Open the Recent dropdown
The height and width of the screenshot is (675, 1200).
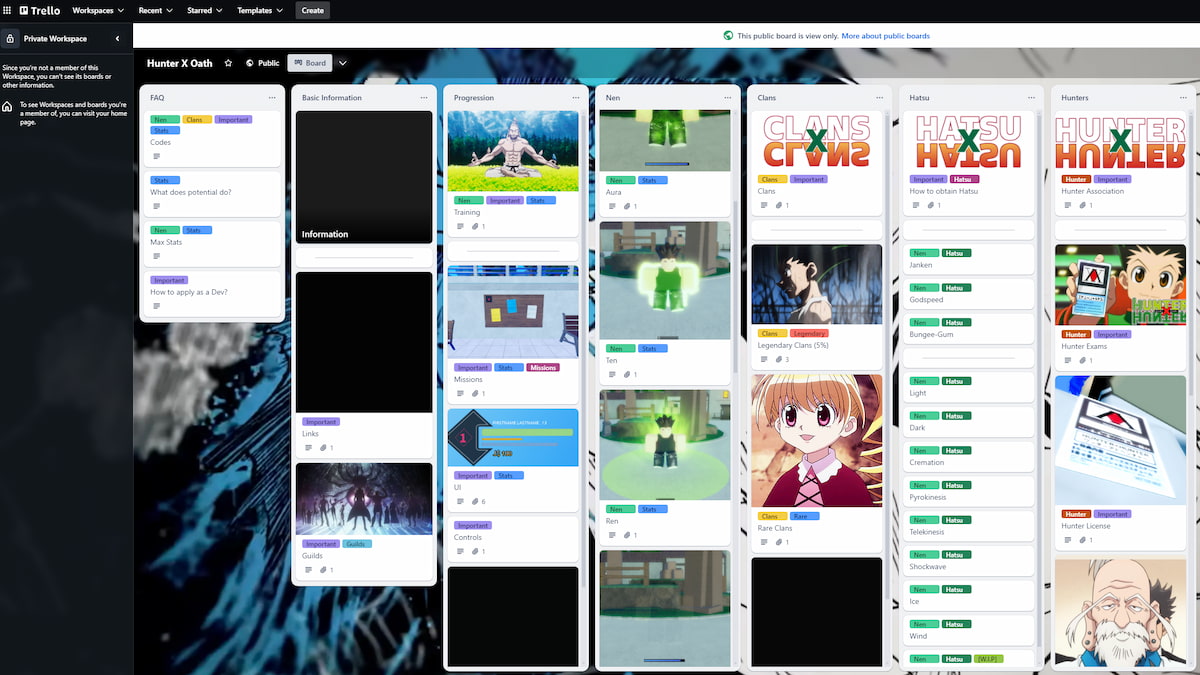[155, 11]
